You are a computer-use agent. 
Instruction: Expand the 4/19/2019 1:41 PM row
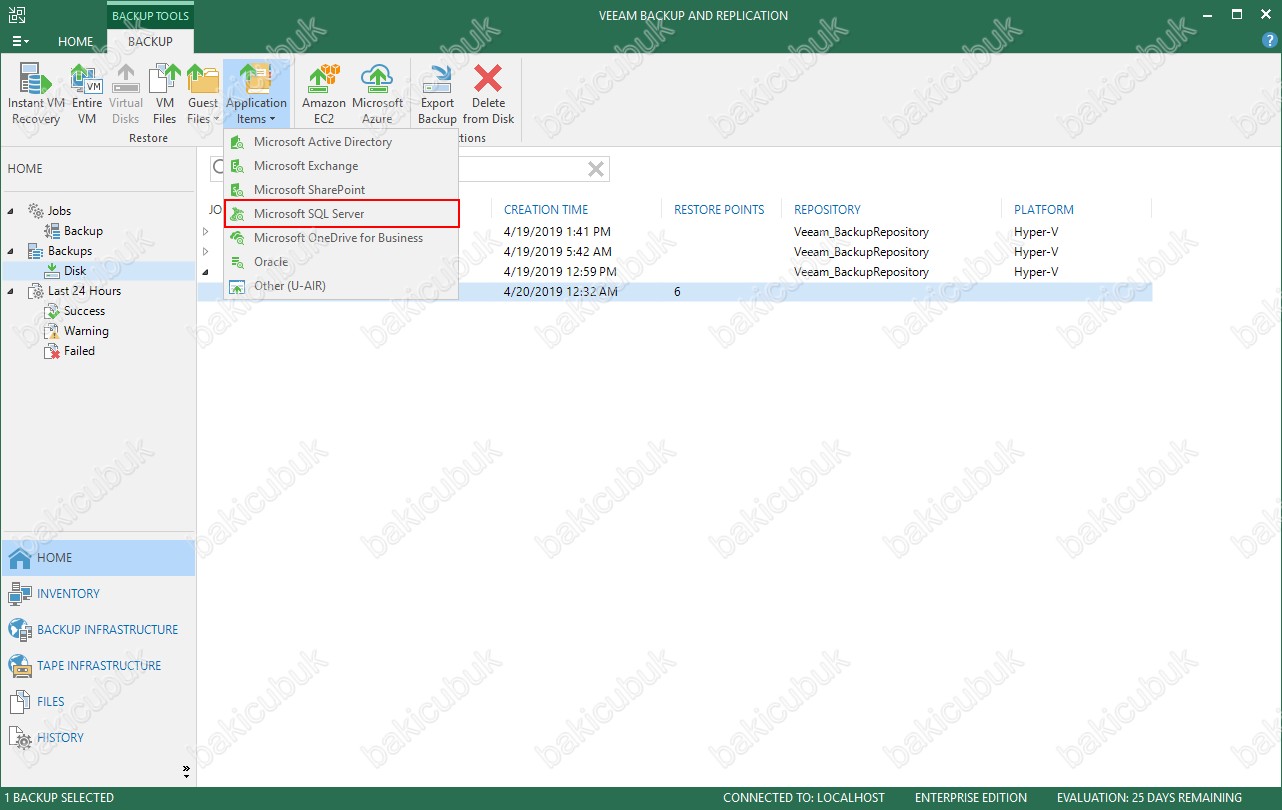[x=206, y=232]
